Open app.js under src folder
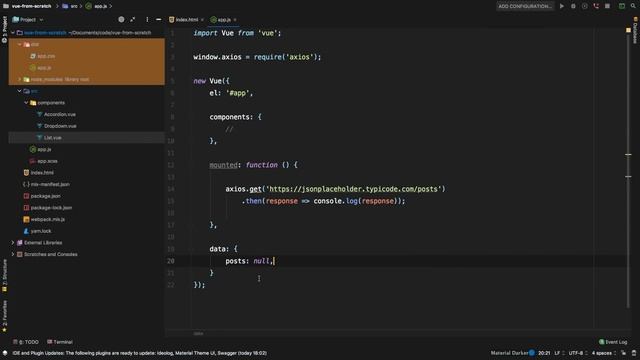This screenshot has width=640, height=360. (44, 149)
